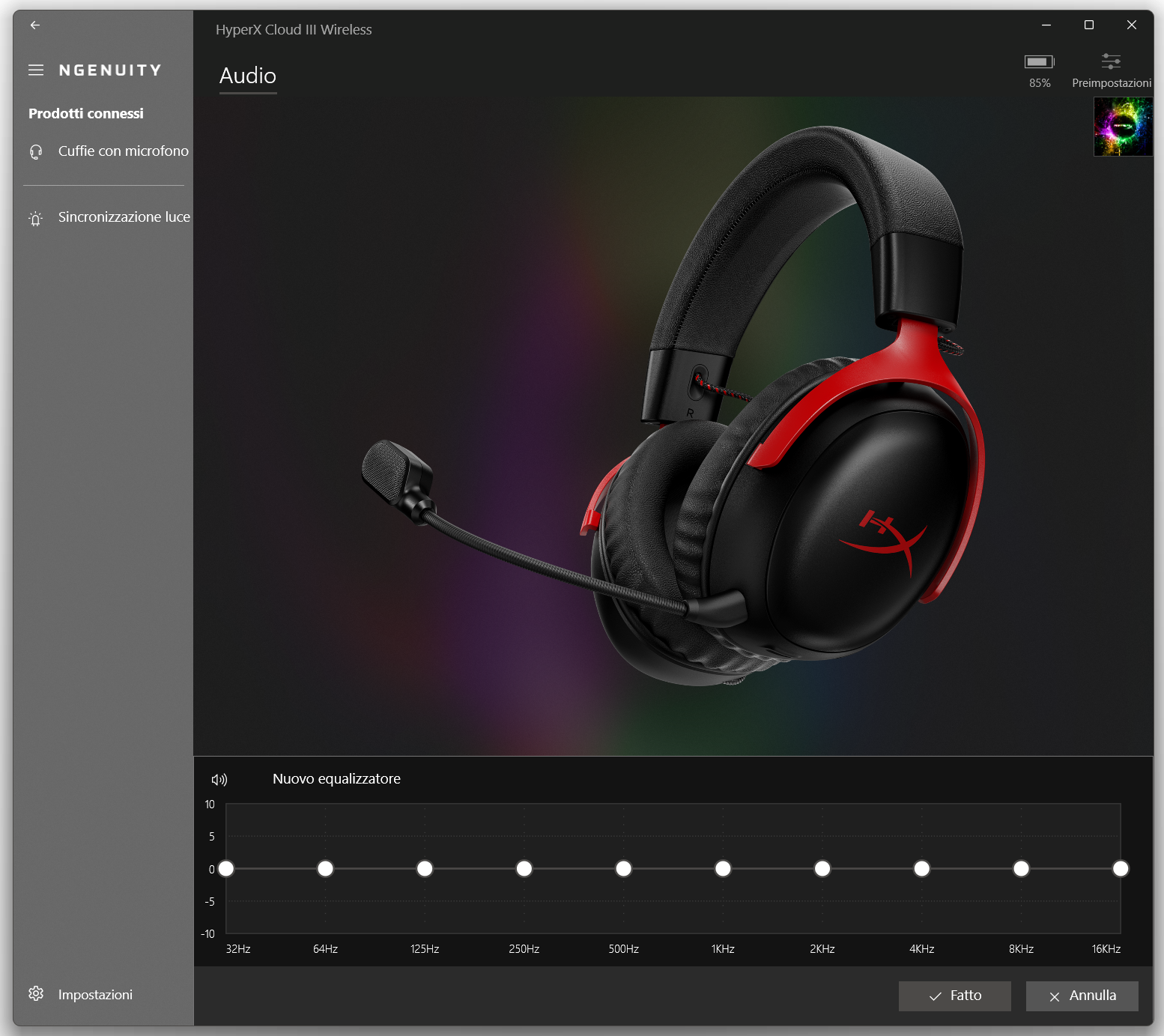Image resolution: width=1164 pixels, height=1036 pixels.
Task: Click the 8KHz equalizer slider handle
Action: pyautogui.click(x=1021, y=869)
